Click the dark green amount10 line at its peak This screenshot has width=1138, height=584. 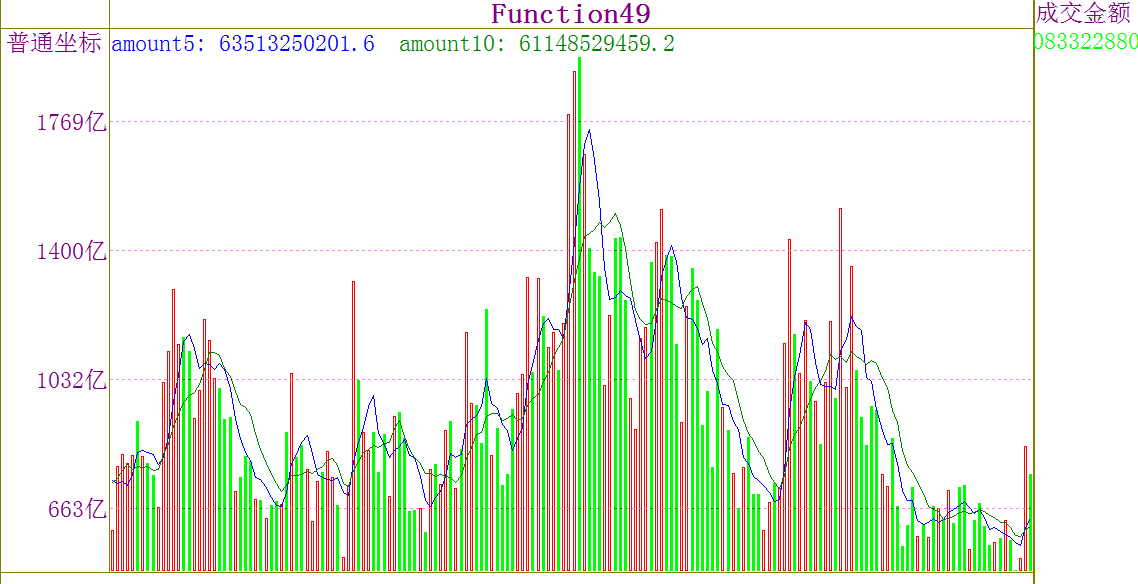coord(616,214)
